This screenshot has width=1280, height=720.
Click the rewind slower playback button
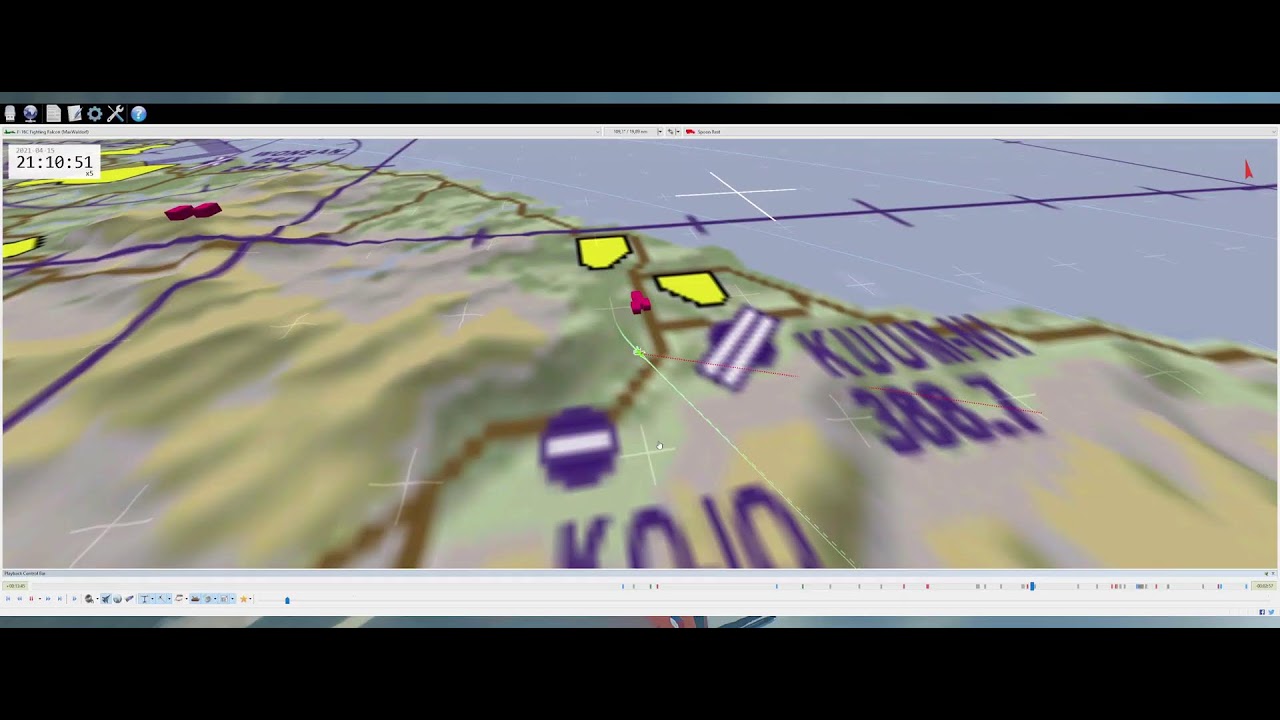(20, 599)
